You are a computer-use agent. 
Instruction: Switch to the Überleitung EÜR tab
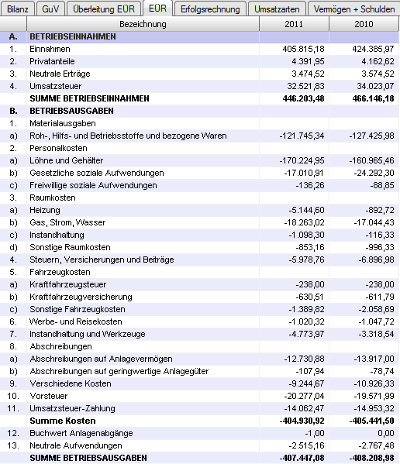[x=104, y=9]
